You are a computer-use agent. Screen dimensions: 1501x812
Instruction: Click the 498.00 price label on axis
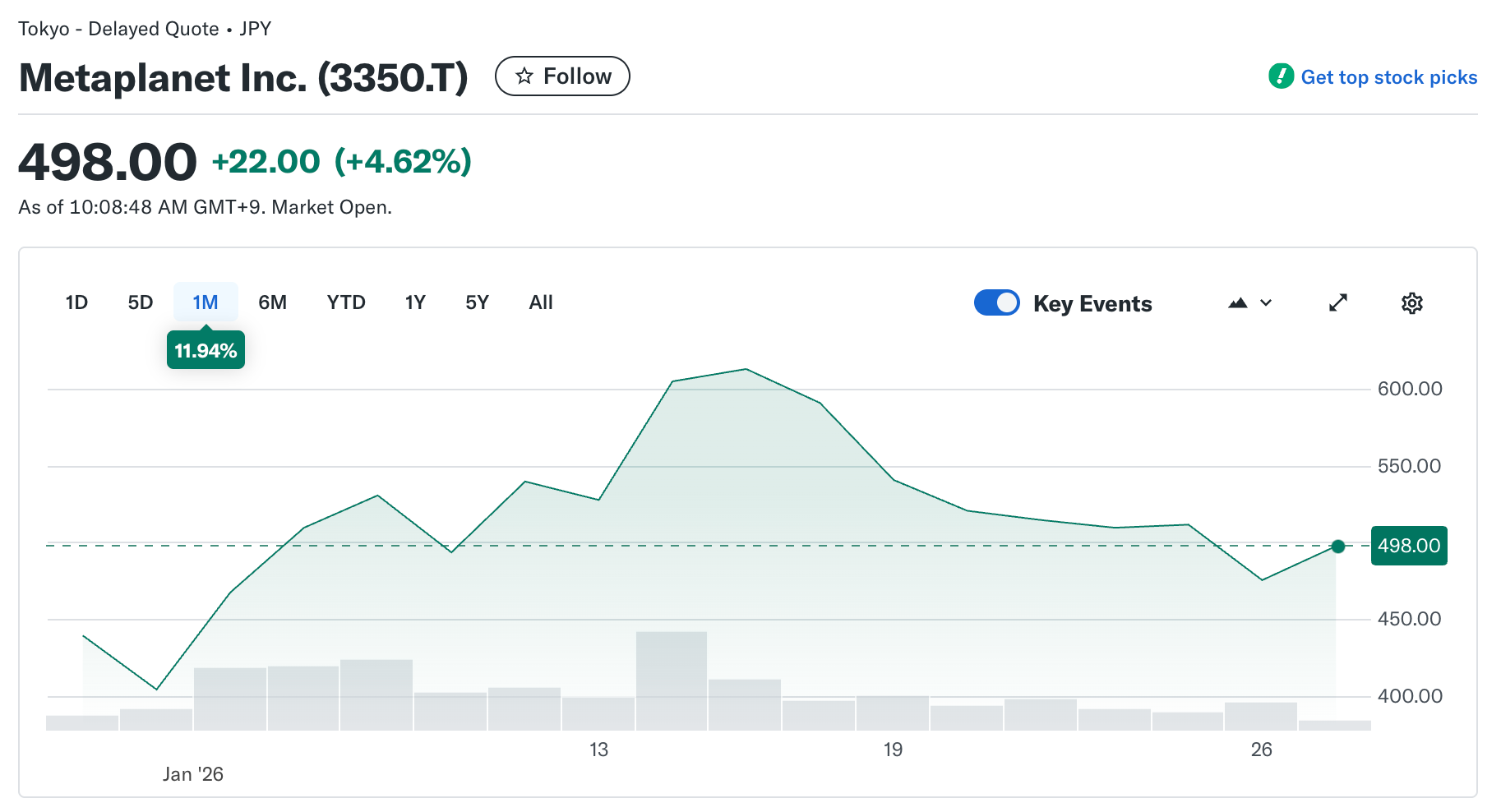[x=1409, y=546]
